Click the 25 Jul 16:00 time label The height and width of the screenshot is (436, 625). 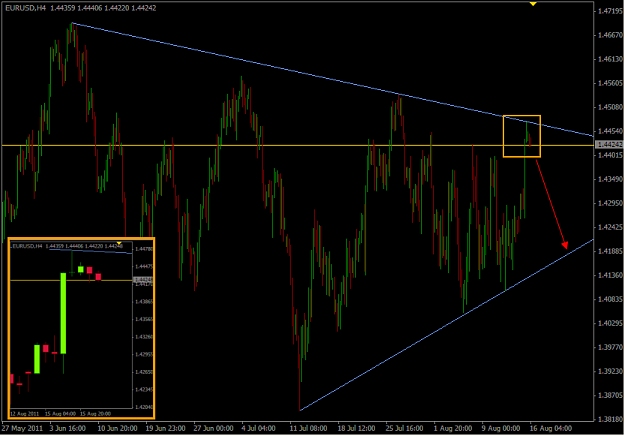point(405,428)
